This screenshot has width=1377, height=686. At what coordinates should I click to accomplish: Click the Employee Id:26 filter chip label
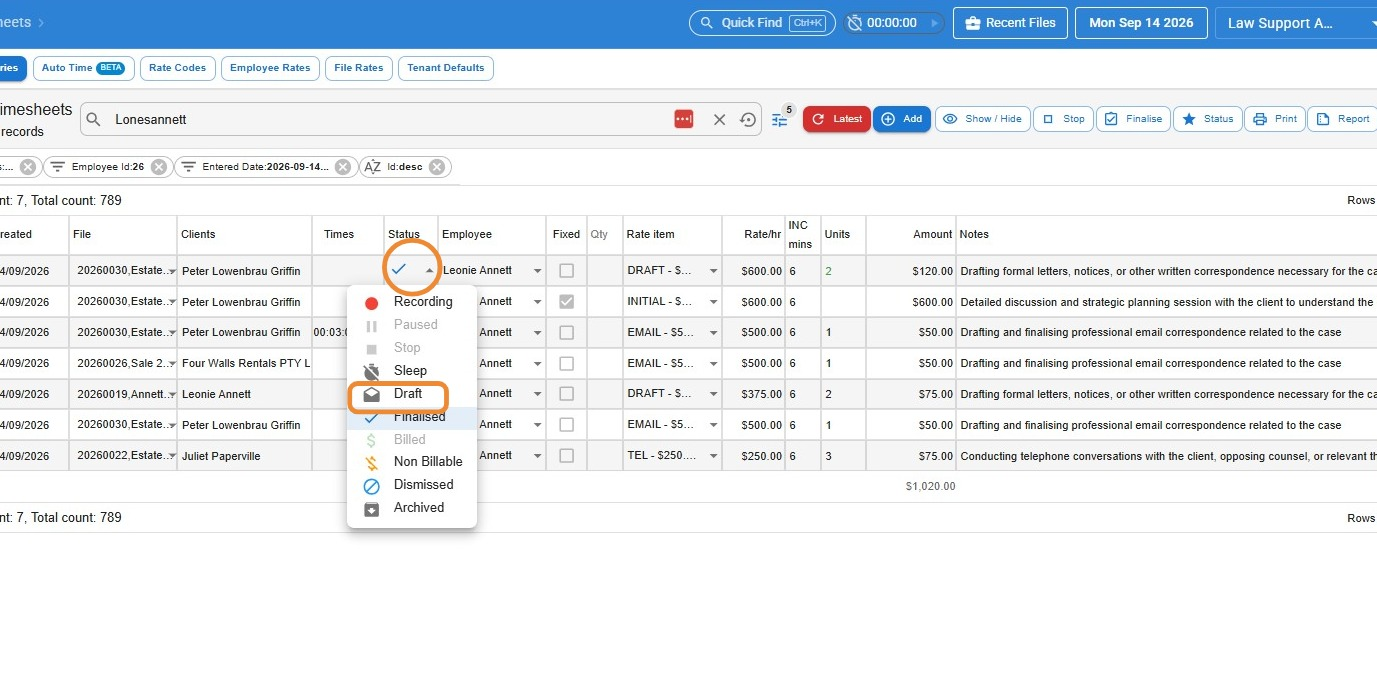click(108, 167)
